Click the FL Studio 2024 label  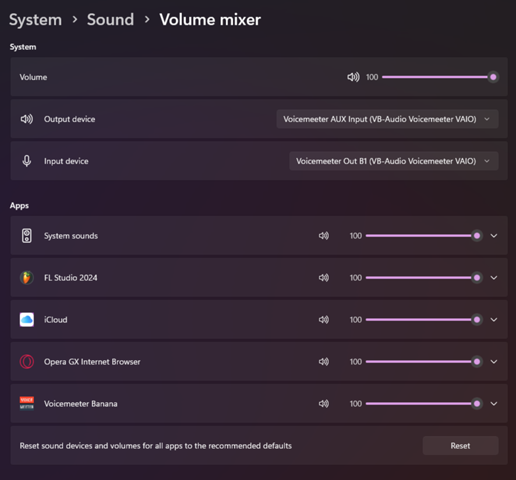[x=71, y=278]
